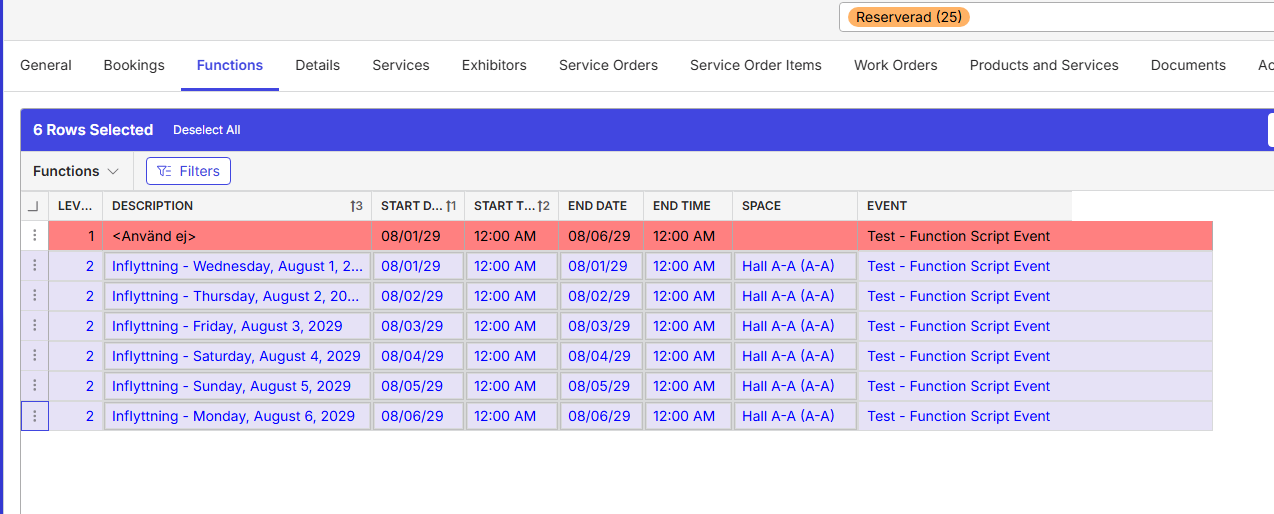Edit the Inflyttning - Thursday, August 2 description
Image resolution: width=1274 pixels, height=514 pixels.
pyautogui.click(x=237, y=296)
